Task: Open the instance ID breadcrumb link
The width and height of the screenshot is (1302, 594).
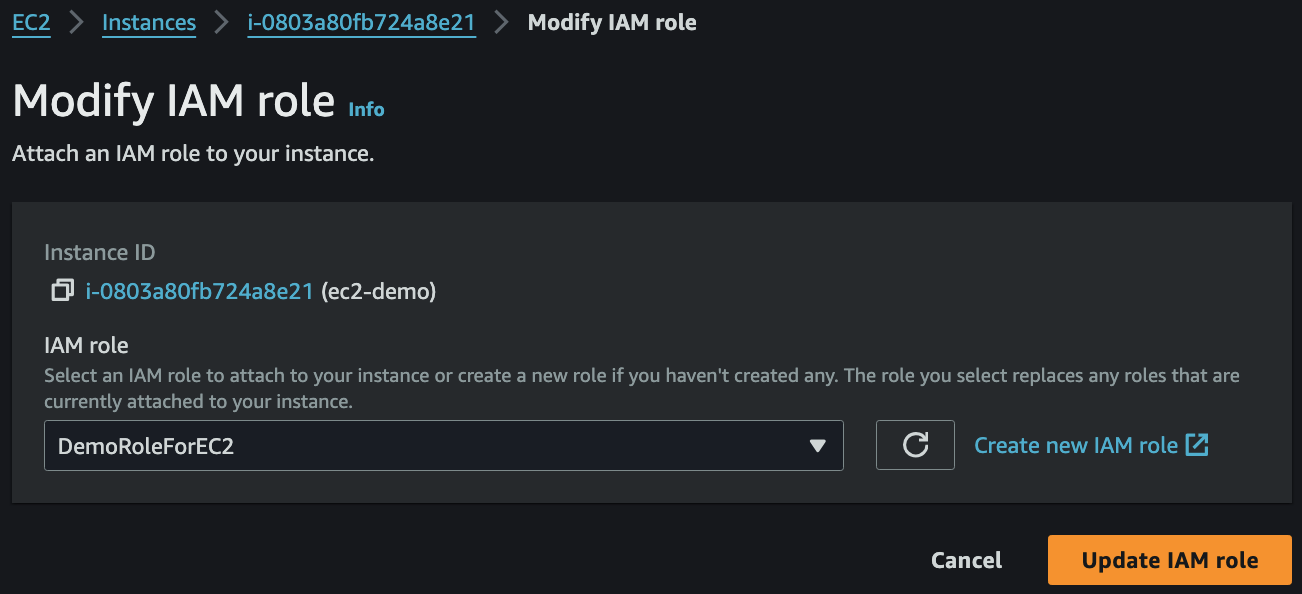Action: [361, 22]
